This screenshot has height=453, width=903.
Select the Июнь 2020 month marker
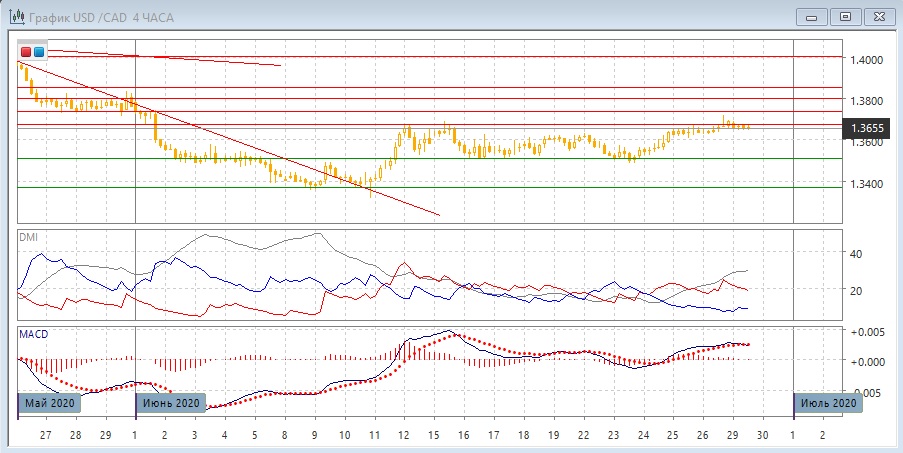point(170,403)
